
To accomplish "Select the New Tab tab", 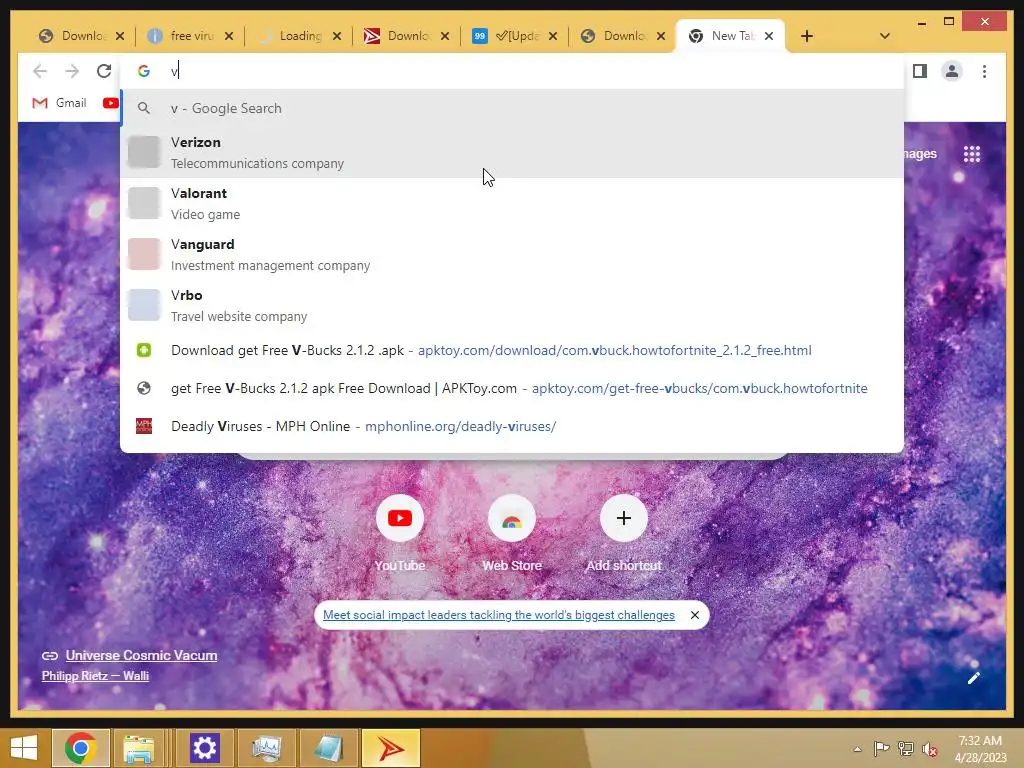I will 731,36.
